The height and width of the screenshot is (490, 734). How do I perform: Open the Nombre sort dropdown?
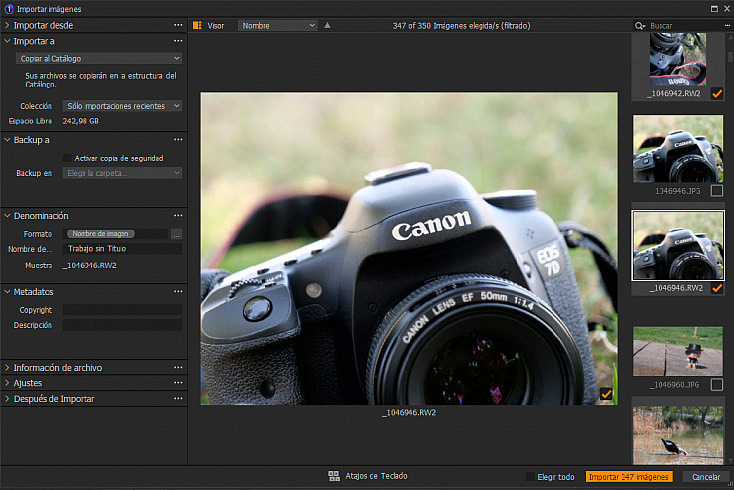click(278, 26)
